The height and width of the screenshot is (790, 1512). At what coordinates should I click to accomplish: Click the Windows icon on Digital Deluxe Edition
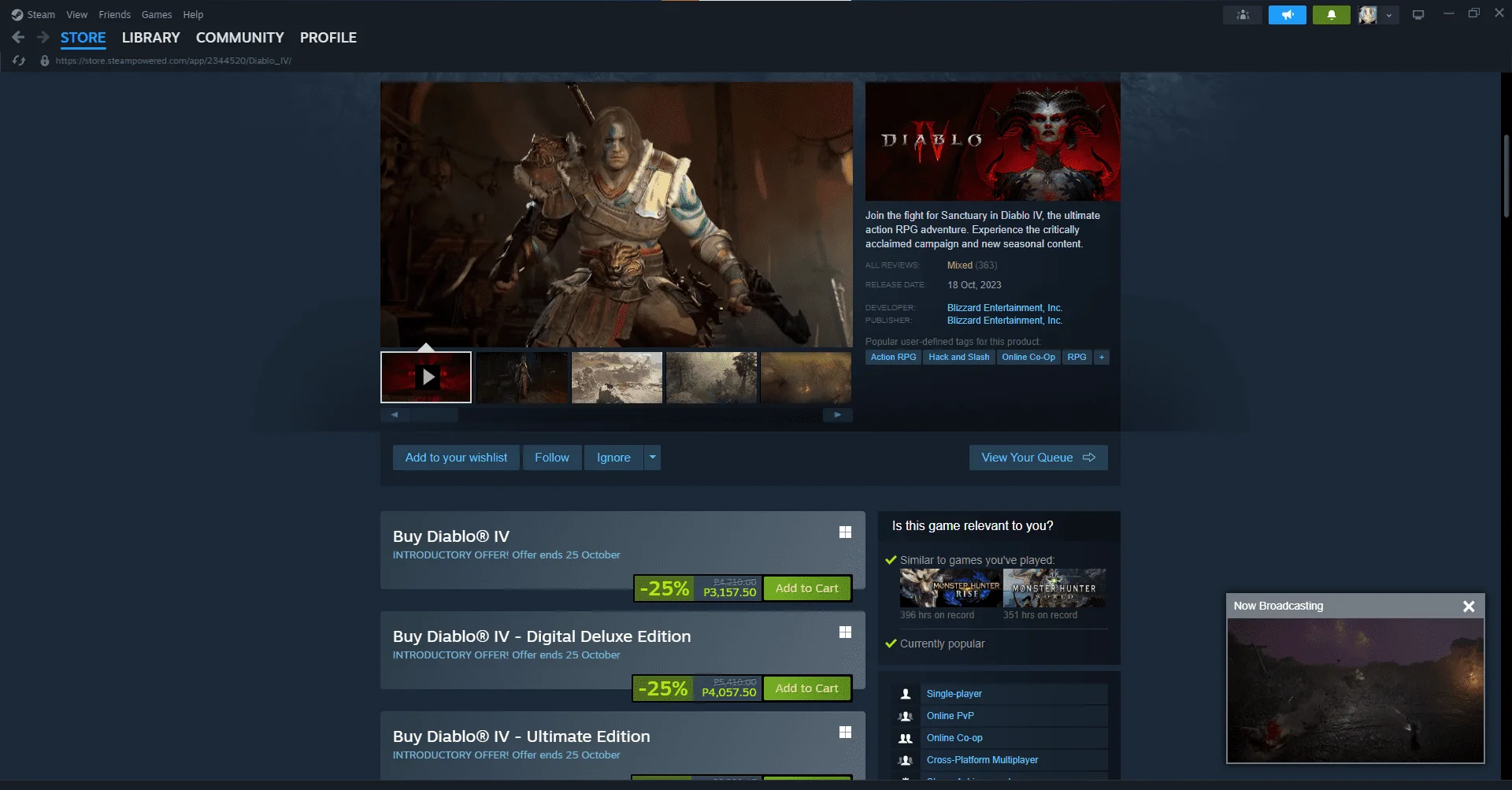coord(845,632)
